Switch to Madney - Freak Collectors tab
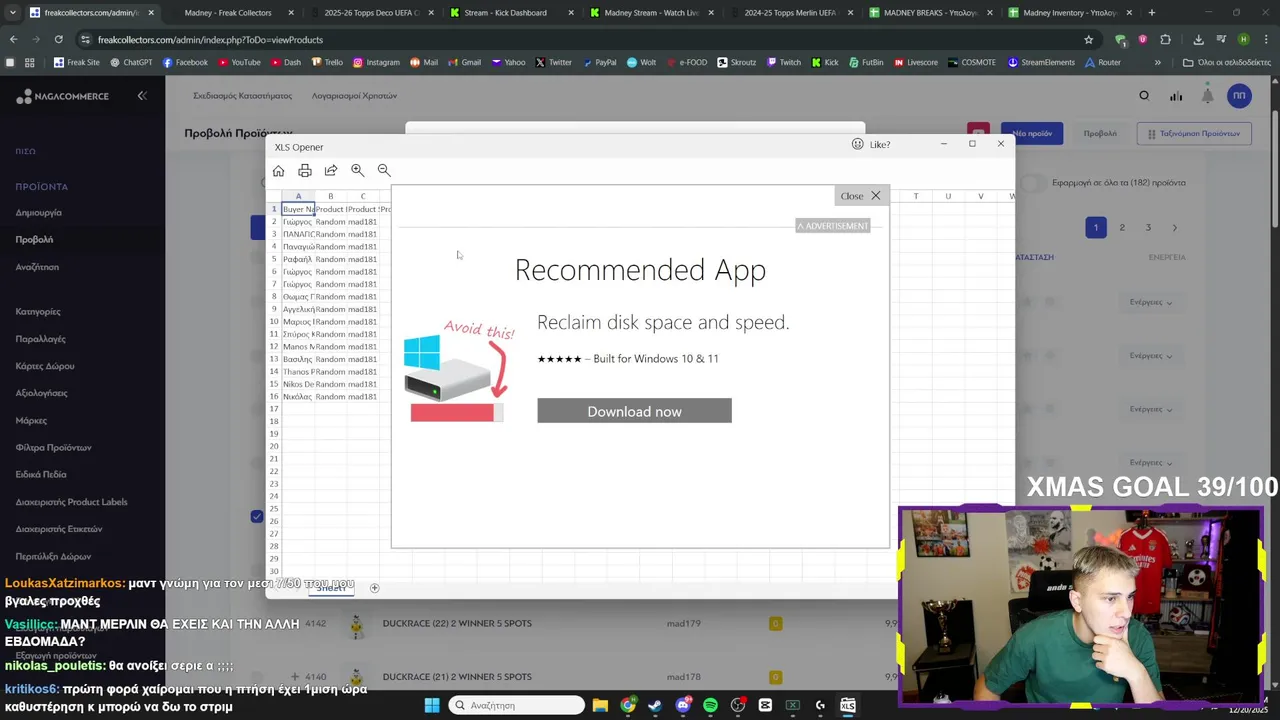The image size is (1280, 720). point(228,13)
